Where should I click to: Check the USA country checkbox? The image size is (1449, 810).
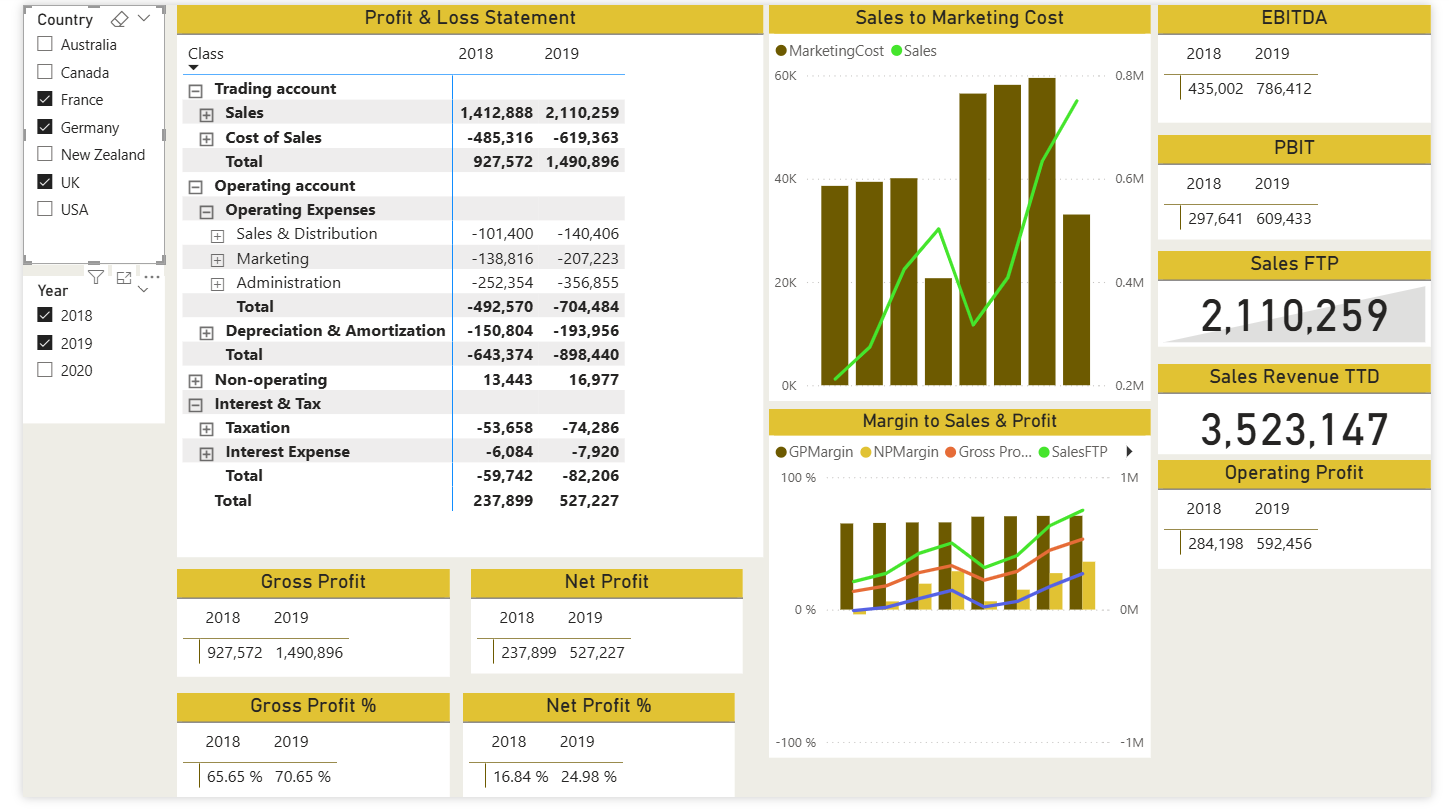(x=45, y=209)
